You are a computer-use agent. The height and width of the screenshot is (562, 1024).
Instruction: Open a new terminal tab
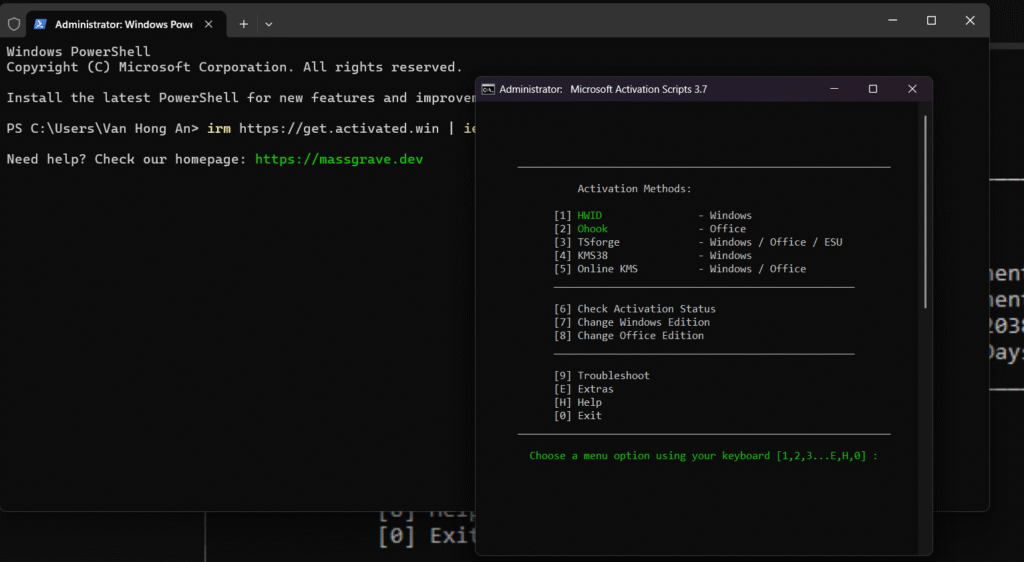(x=243, y=23)
